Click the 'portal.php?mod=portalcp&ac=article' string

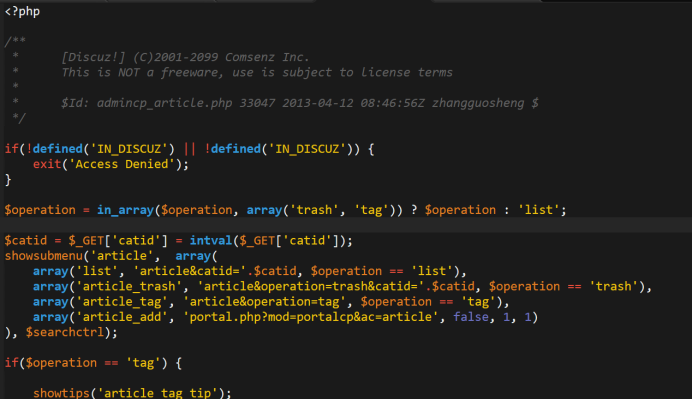(x=310, y=317)
